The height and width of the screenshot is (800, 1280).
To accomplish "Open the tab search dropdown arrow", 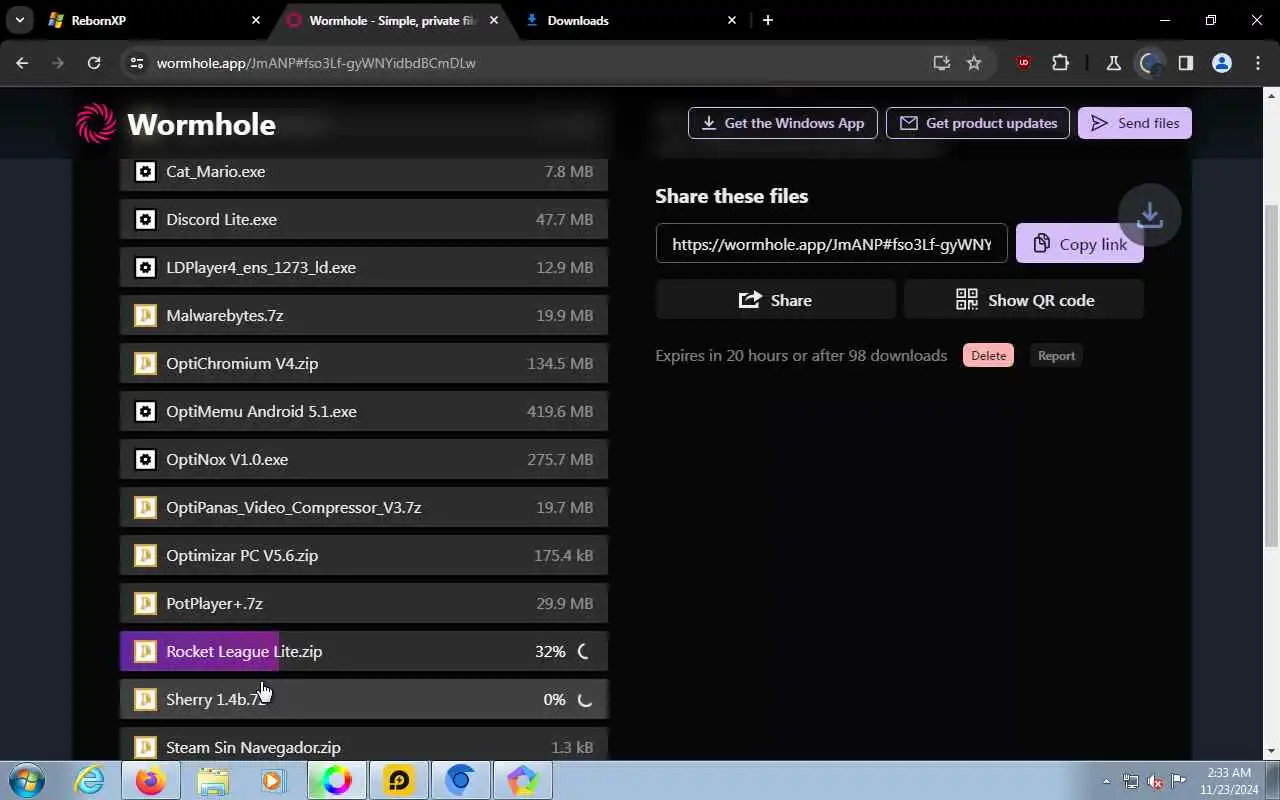I will coord(19,20).
